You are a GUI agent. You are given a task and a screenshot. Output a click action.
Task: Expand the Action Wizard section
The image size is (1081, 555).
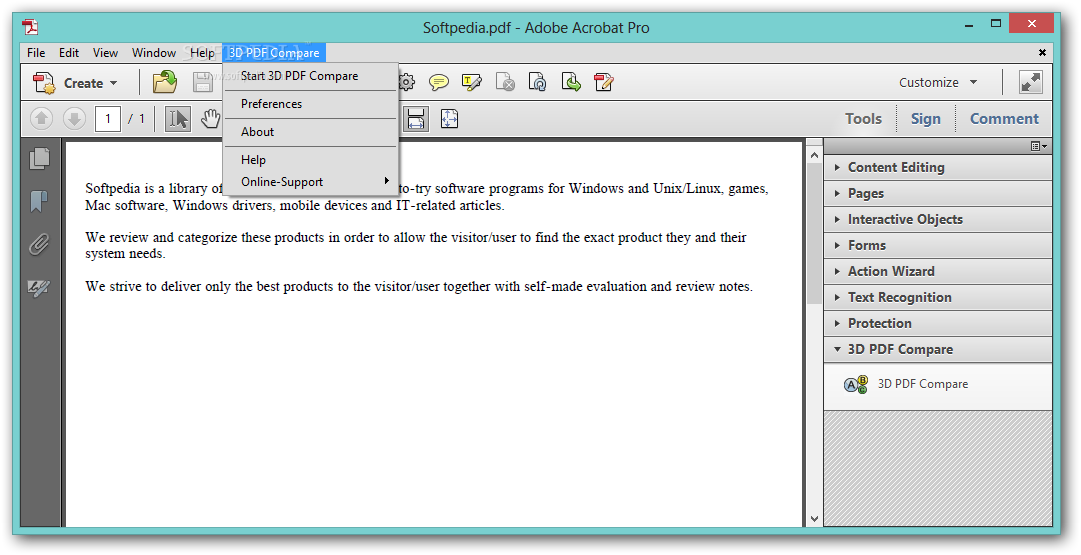click(x=938, y=272)
